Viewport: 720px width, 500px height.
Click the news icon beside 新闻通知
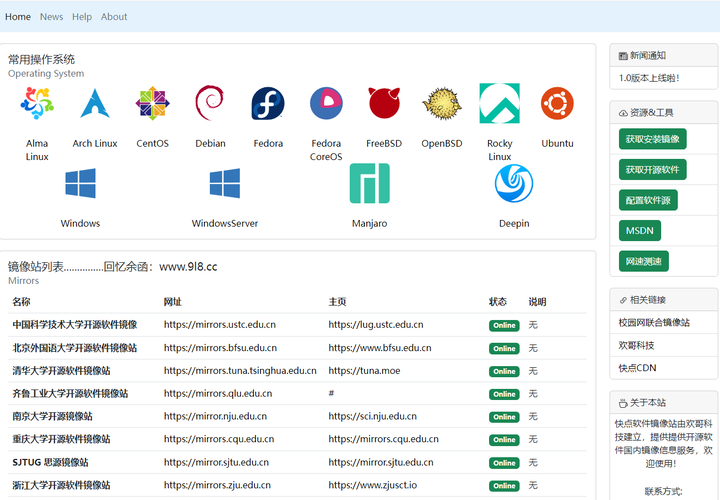623,56
